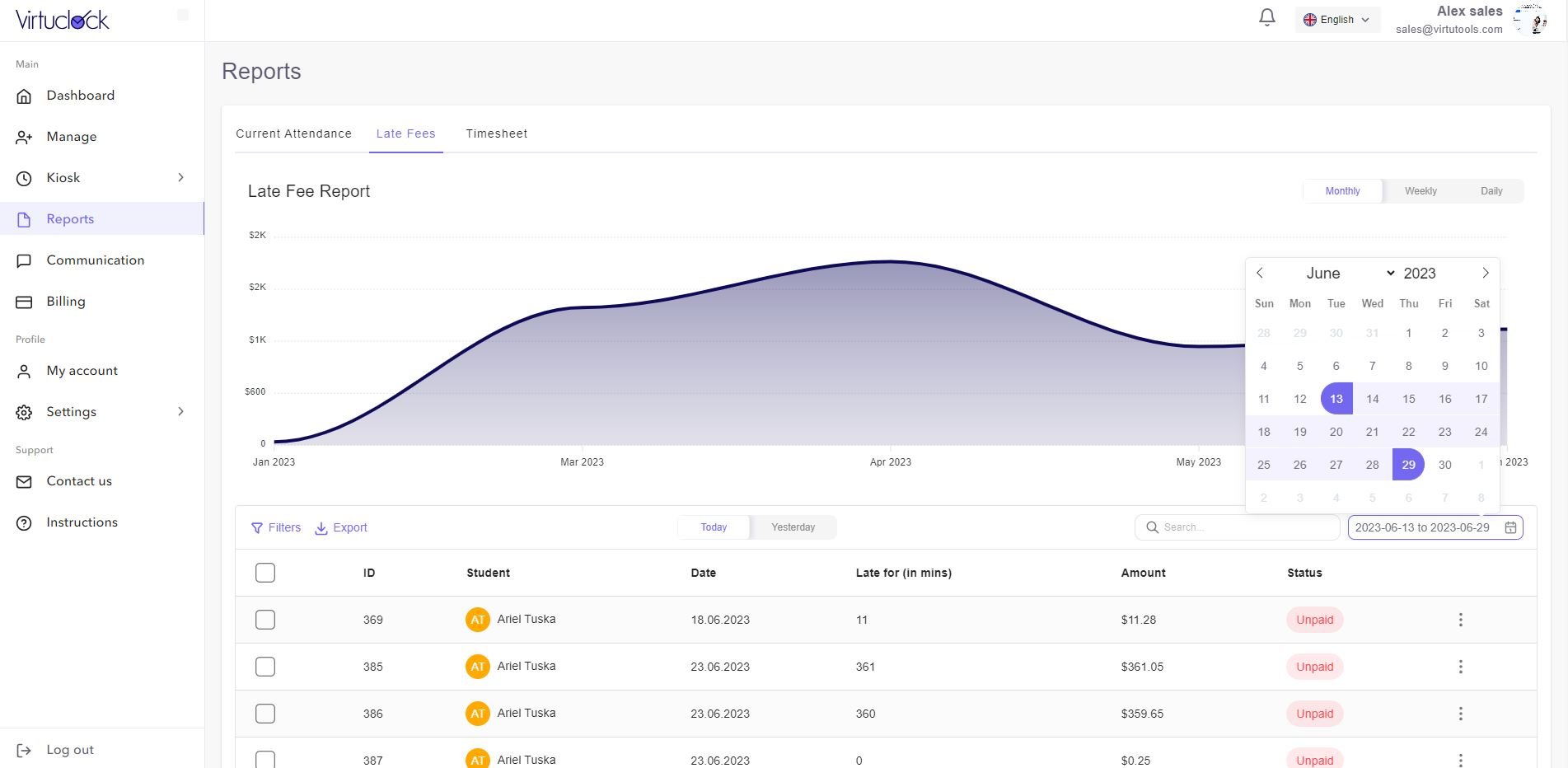Advance calendar to next month
The image size is (1568, 768).
(1485, 273)
